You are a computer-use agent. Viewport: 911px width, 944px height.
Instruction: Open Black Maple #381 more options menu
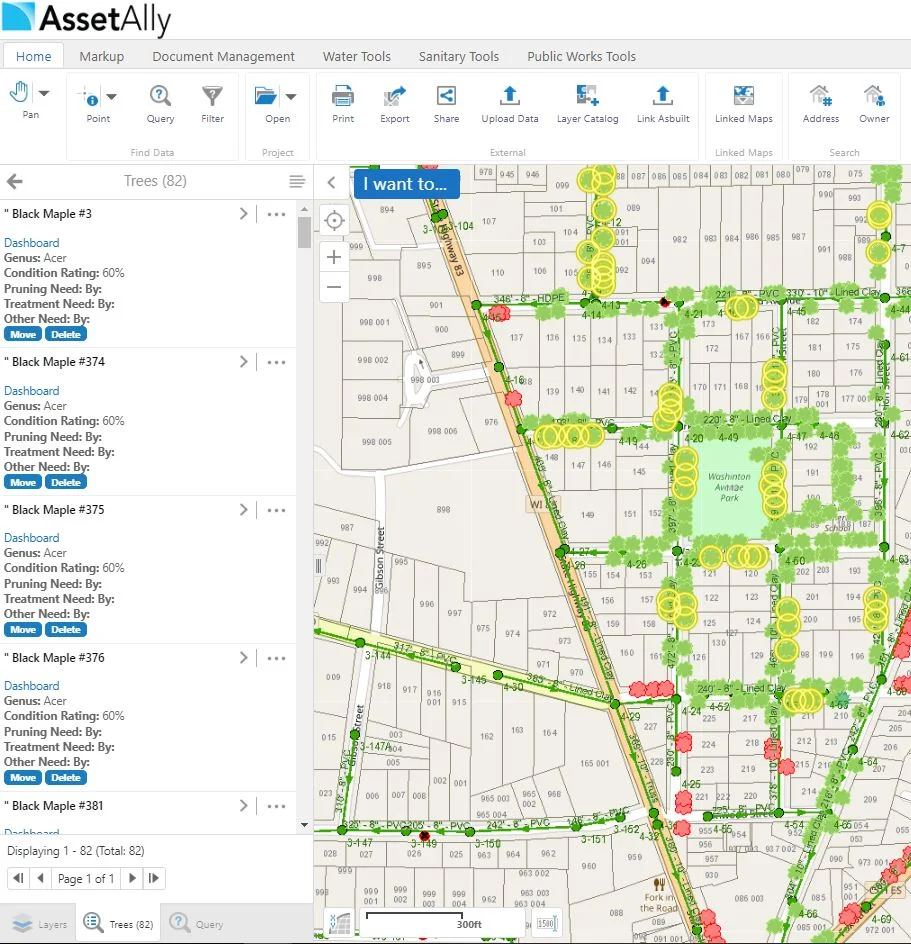click(276, 807)
